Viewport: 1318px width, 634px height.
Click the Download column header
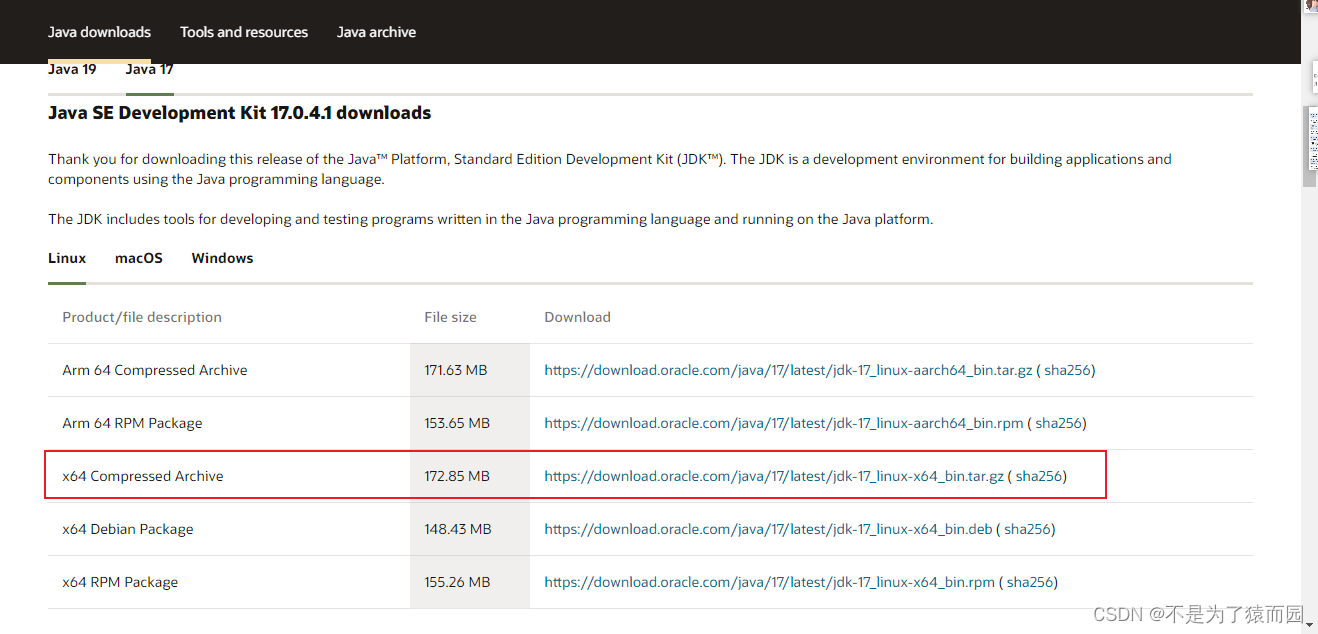[577, 317]
